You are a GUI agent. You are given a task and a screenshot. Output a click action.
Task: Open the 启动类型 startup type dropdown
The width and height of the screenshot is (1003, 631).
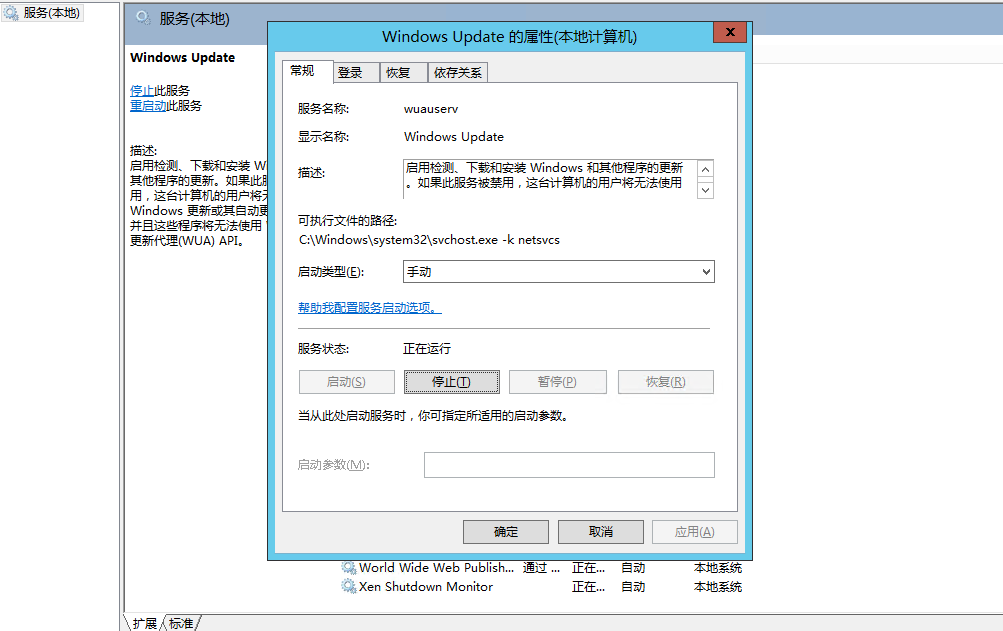point(558,272)
